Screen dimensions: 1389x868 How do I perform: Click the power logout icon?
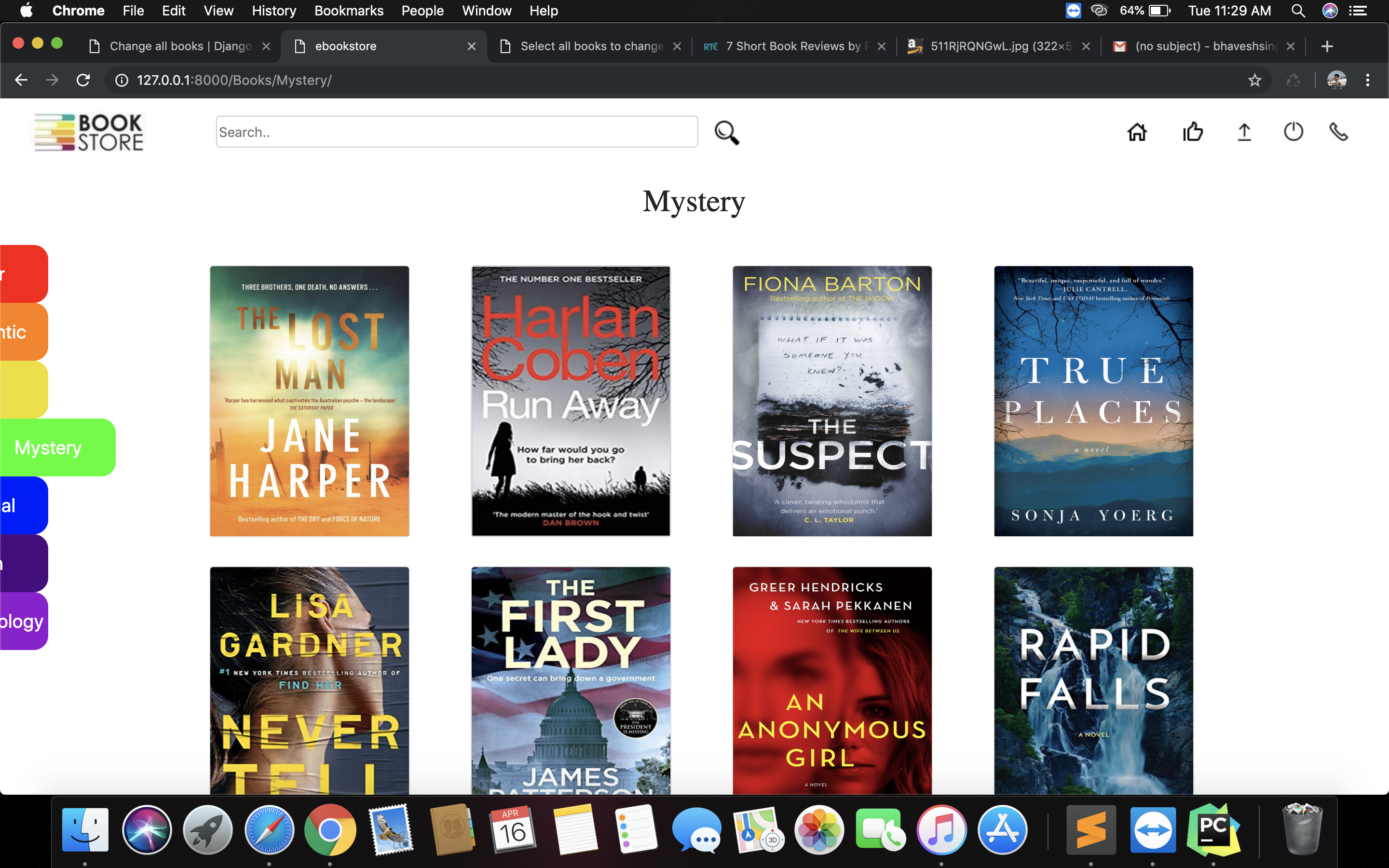[1293, 132]
